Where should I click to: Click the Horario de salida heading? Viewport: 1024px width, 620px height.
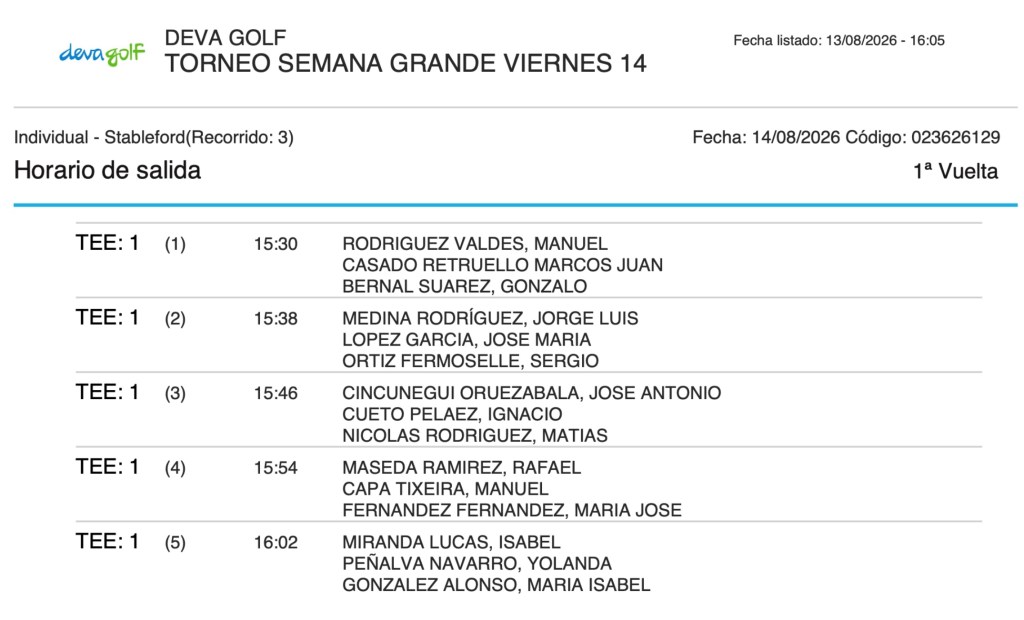point(107,171)
